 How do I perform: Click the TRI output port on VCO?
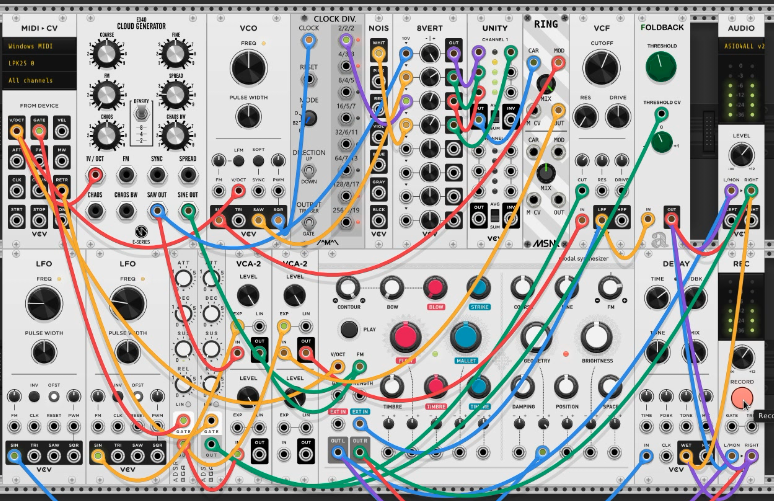pos(238,220)
